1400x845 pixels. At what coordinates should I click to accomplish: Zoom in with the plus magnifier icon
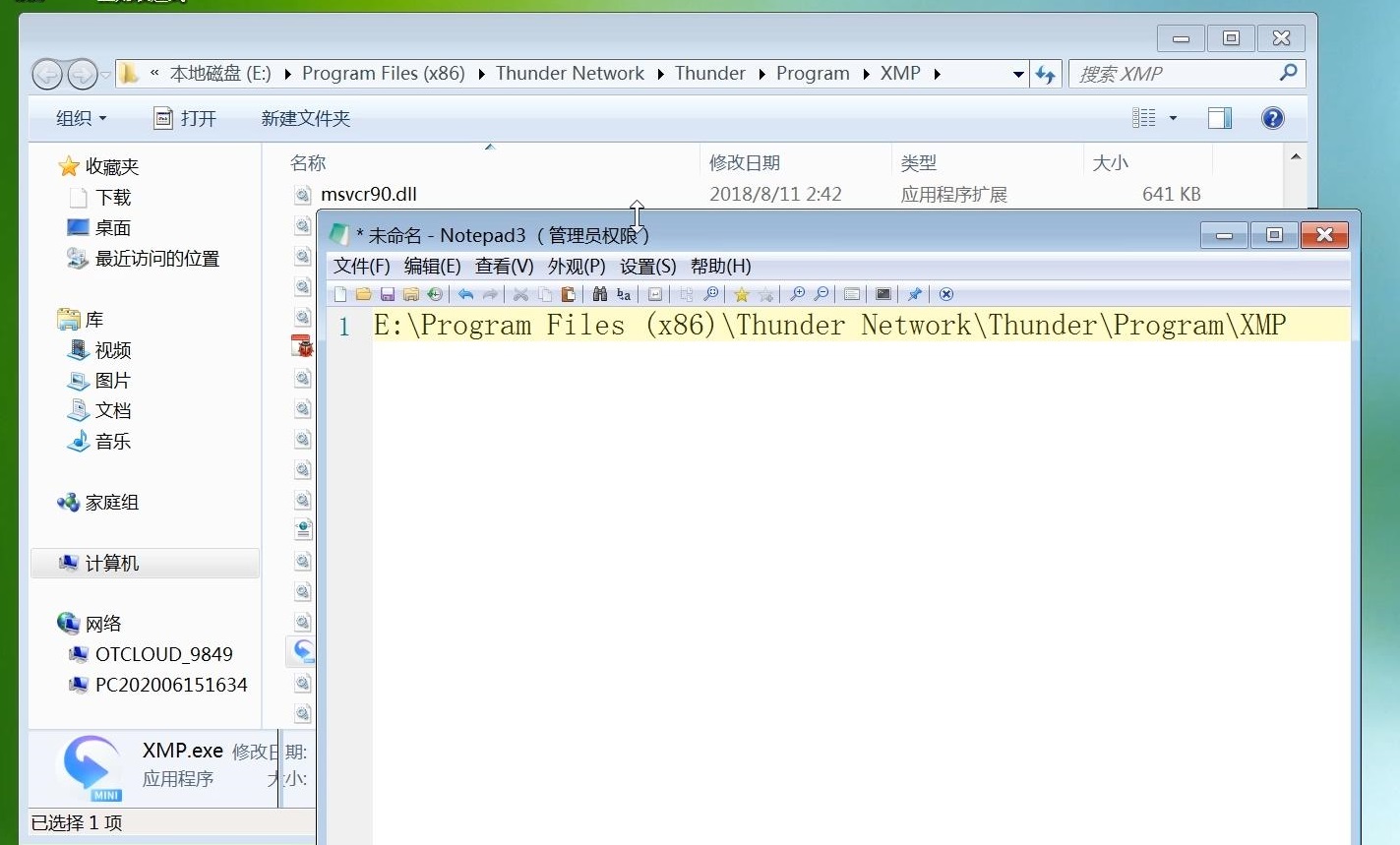point(797,294)
